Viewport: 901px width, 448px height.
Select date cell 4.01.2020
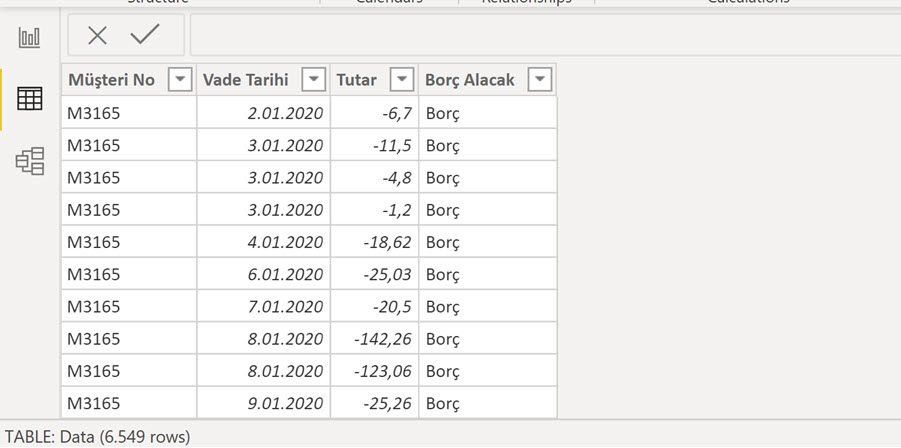[263, 242]
